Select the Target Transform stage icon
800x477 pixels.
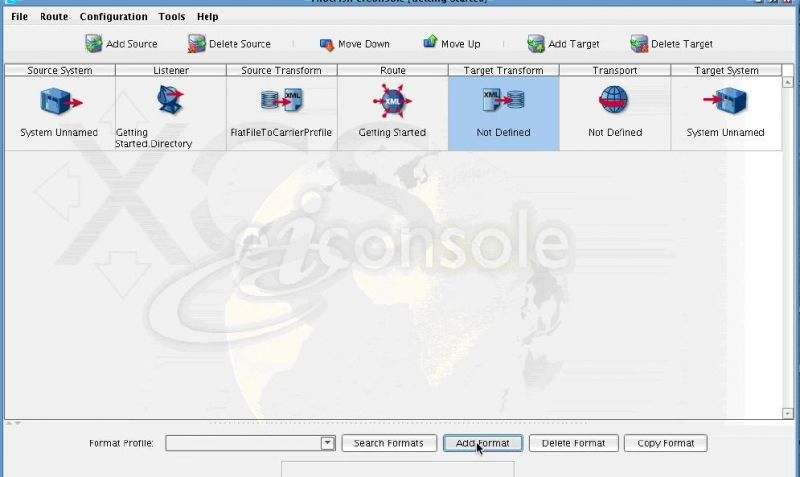click(503, 100)
